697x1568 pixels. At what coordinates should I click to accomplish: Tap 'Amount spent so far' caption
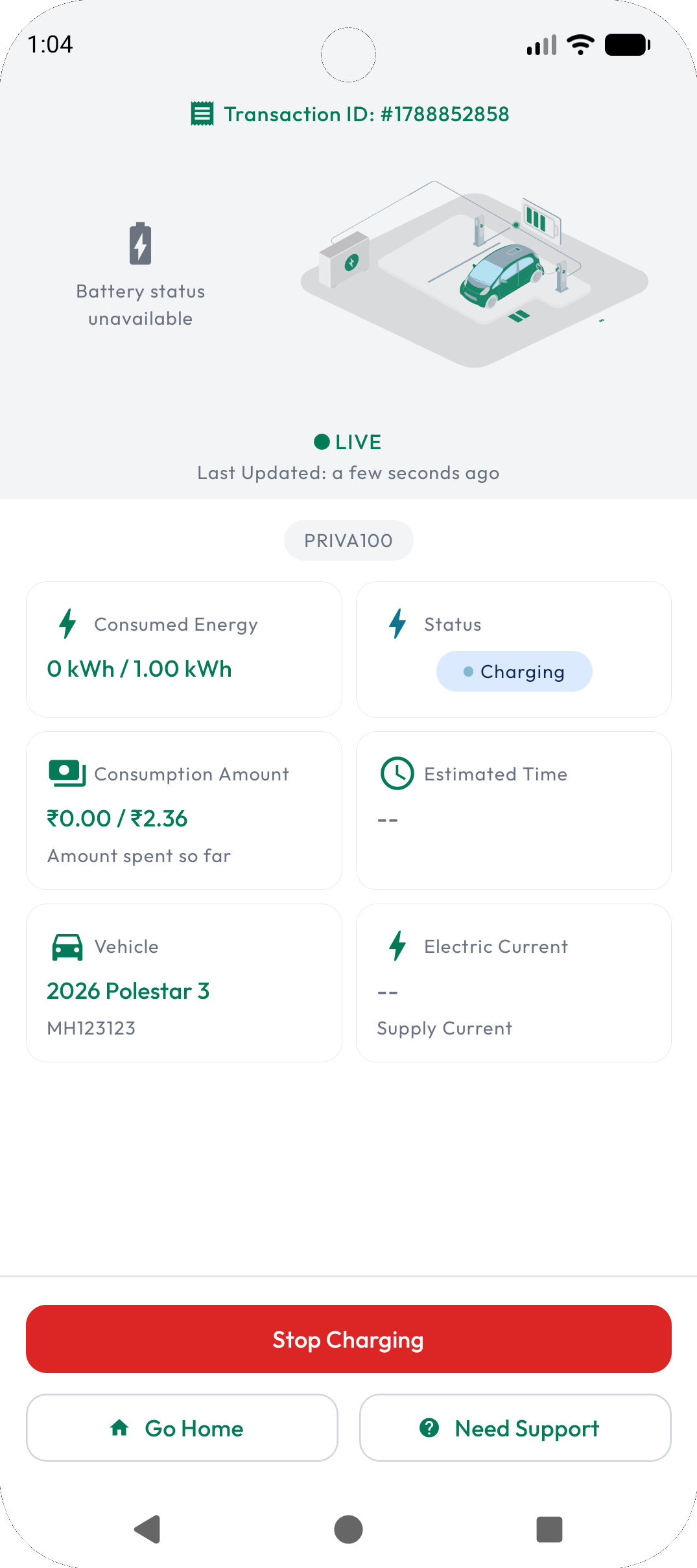point(139,856)
